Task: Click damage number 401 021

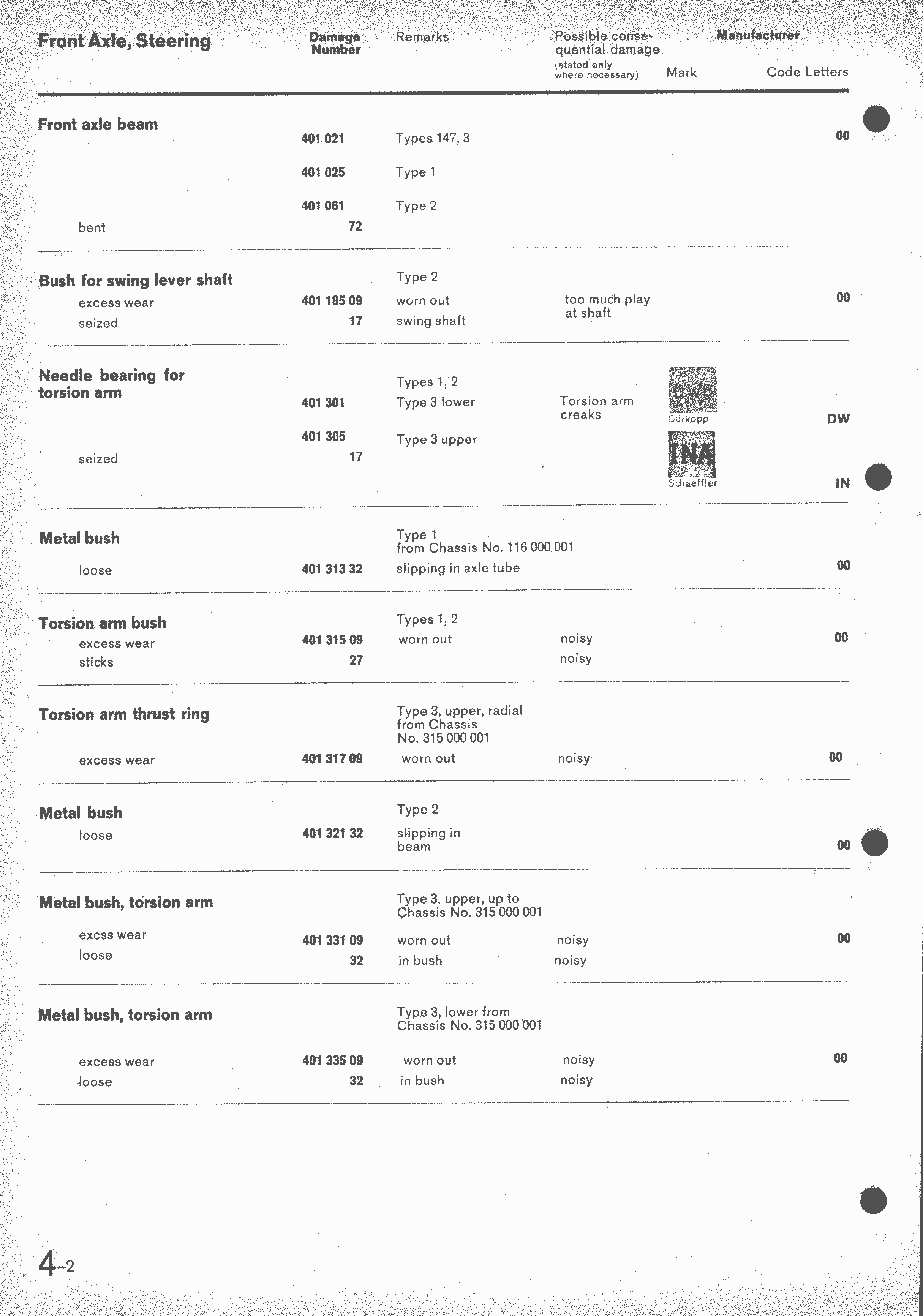Action: 323,139
